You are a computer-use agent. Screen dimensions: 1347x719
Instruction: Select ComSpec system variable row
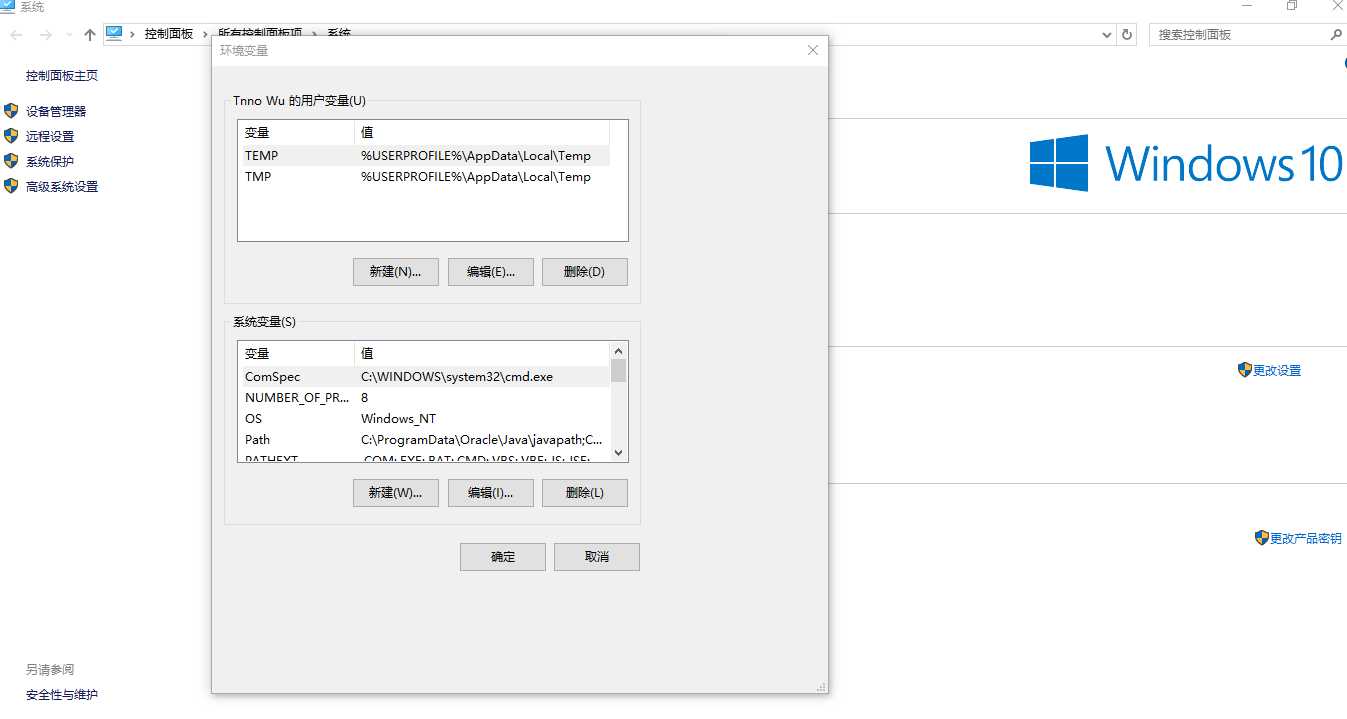pyautogui.click(x=423, y=376)
